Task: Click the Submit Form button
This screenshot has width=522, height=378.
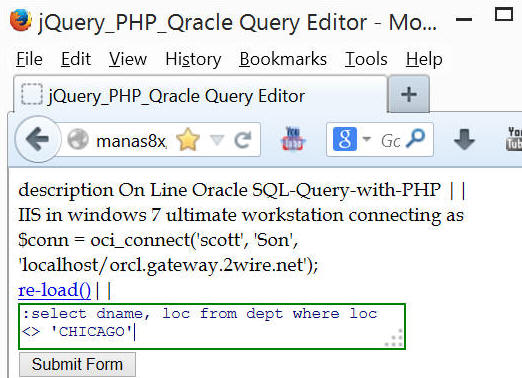Action: (x=77, y=364)
